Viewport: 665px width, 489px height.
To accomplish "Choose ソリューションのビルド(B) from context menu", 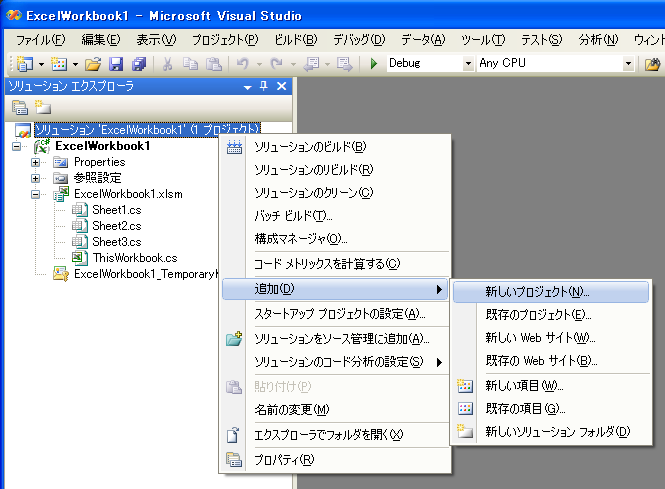I will pyautogui.click(x=335, y=147).
